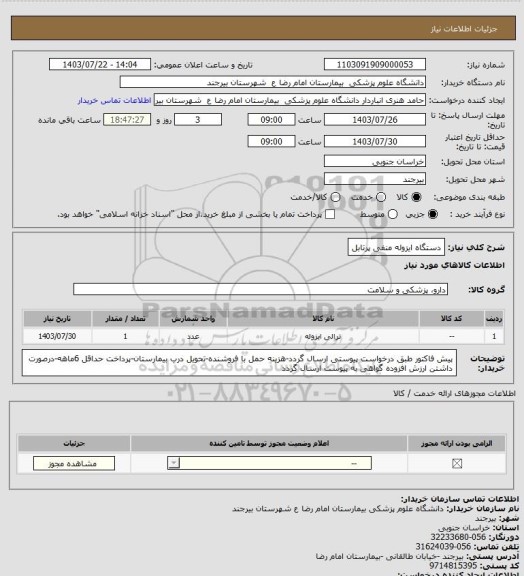Click the delivery province field خراسان جنوبی
The width and height of the screenshot is (524, 576).
(x=375, y=161)
